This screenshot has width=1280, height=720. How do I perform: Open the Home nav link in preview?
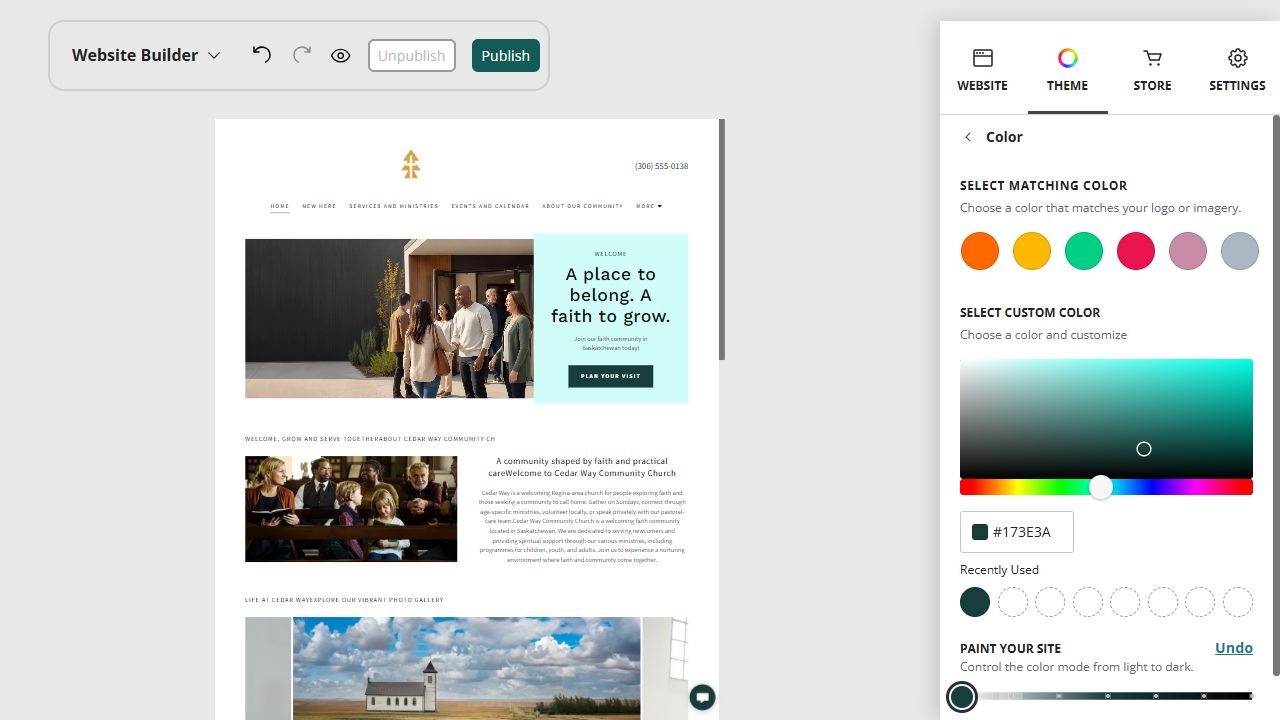pos(280,206)
